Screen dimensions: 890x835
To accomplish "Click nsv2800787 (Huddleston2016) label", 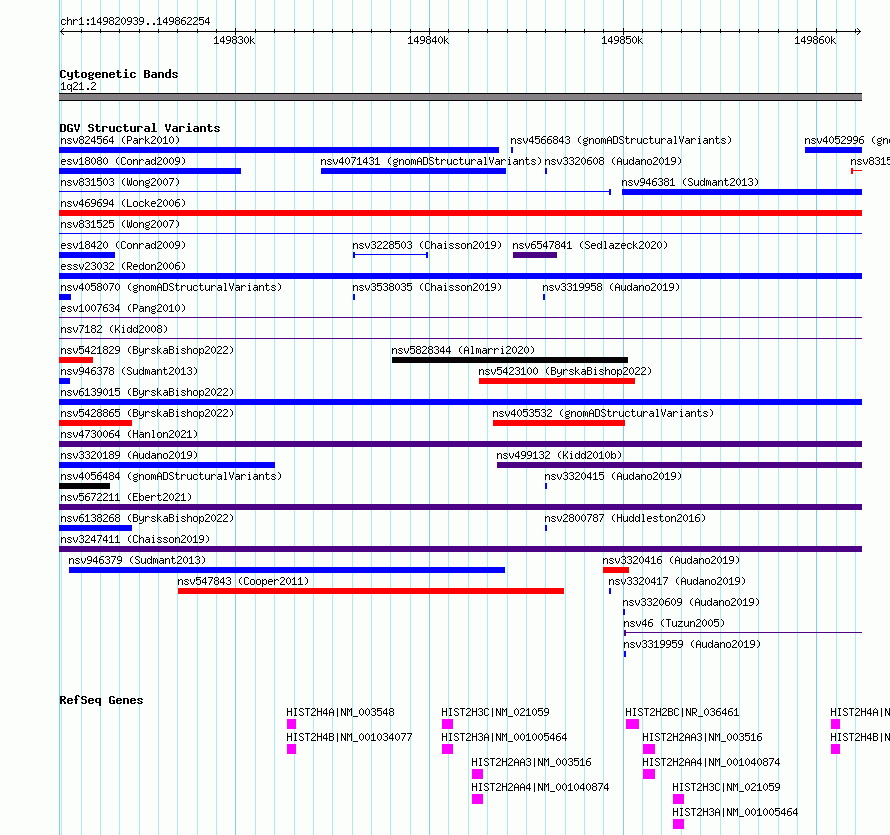I will click(625, 518).
